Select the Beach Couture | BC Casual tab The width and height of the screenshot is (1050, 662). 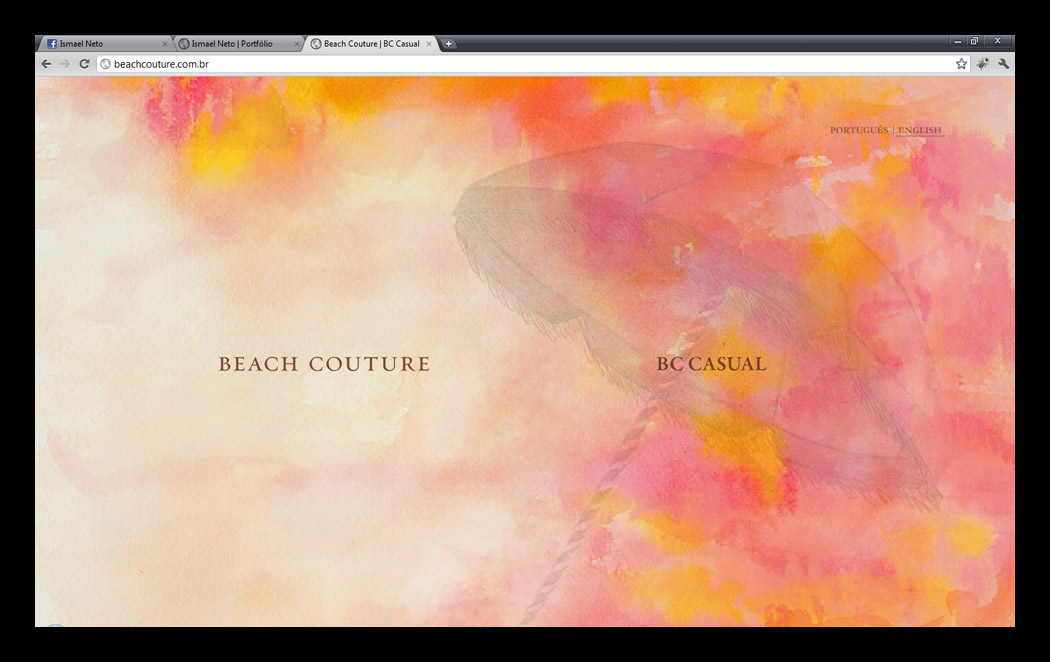[x=371, y=44]
